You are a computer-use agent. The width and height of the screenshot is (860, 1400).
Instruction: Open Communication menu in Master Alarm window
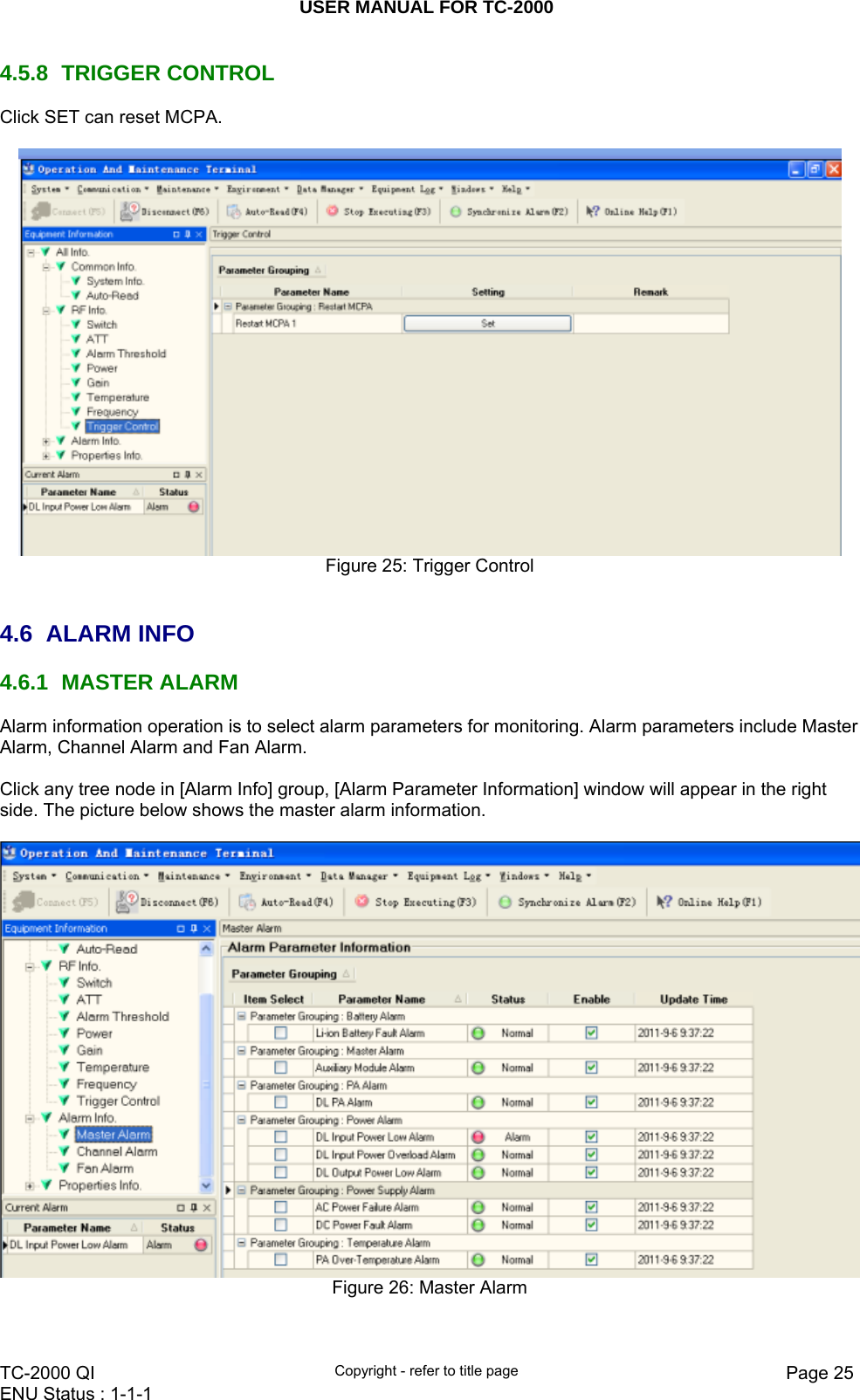(107, 876)
